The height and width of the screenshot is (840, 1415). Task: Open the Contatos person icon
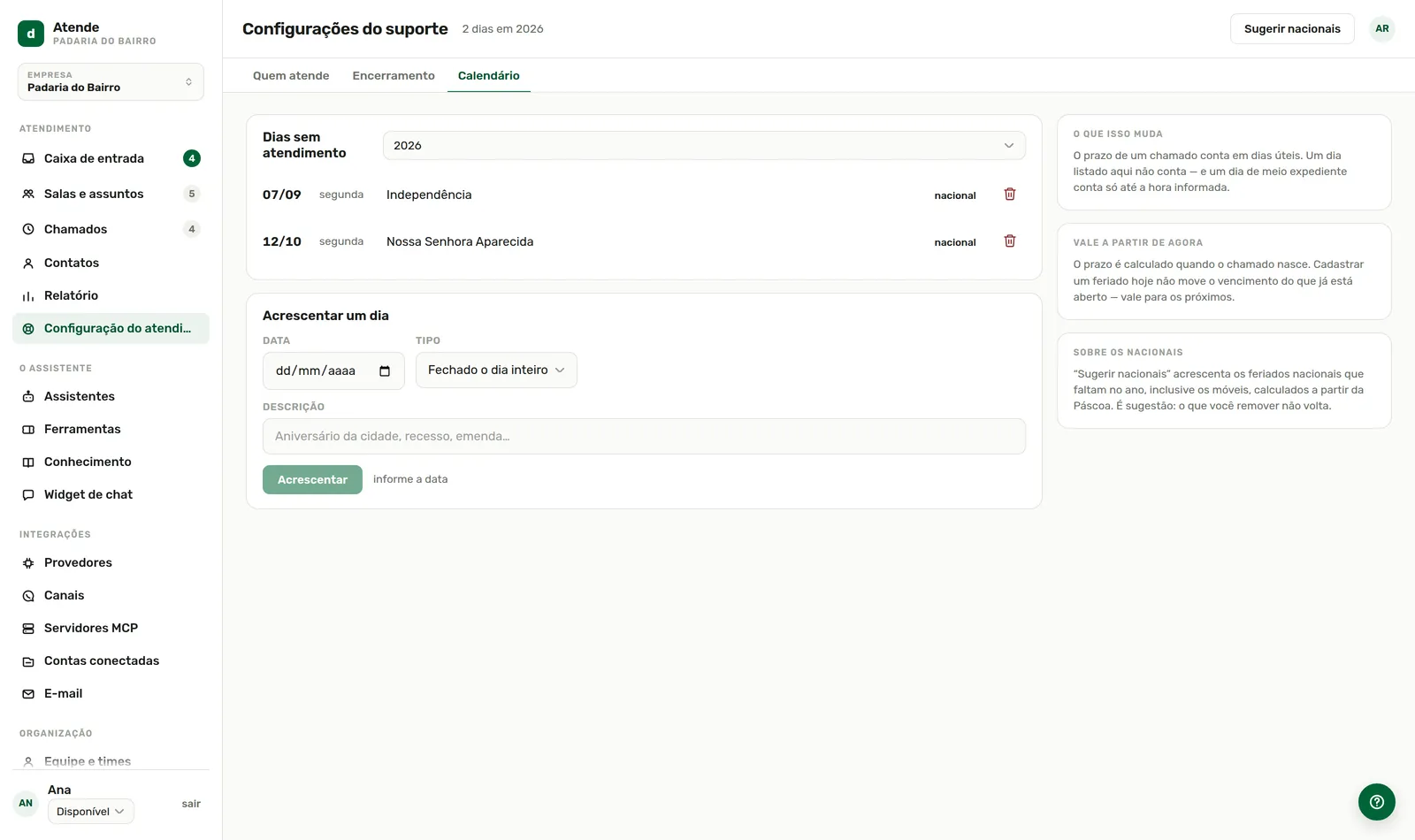[28, 263]
